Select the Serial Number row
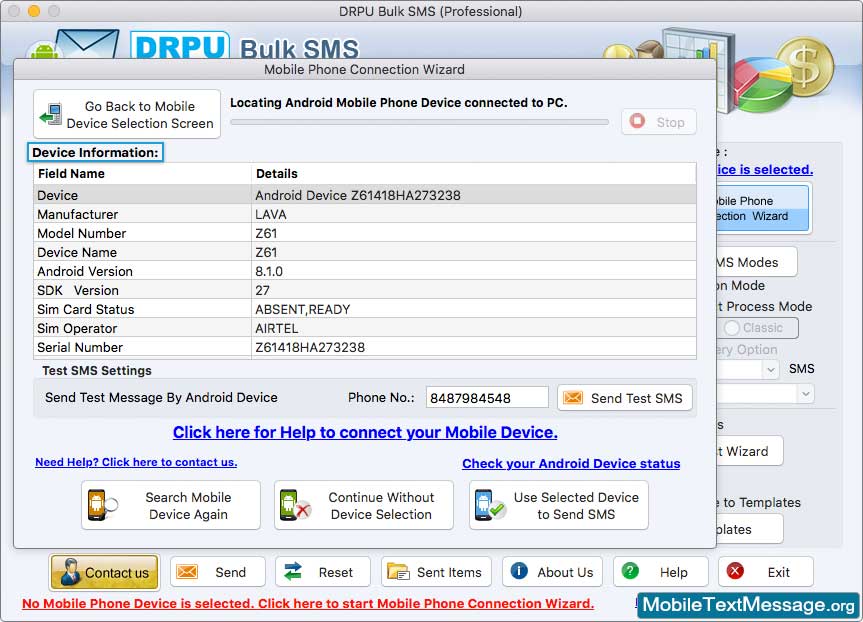 365,347
